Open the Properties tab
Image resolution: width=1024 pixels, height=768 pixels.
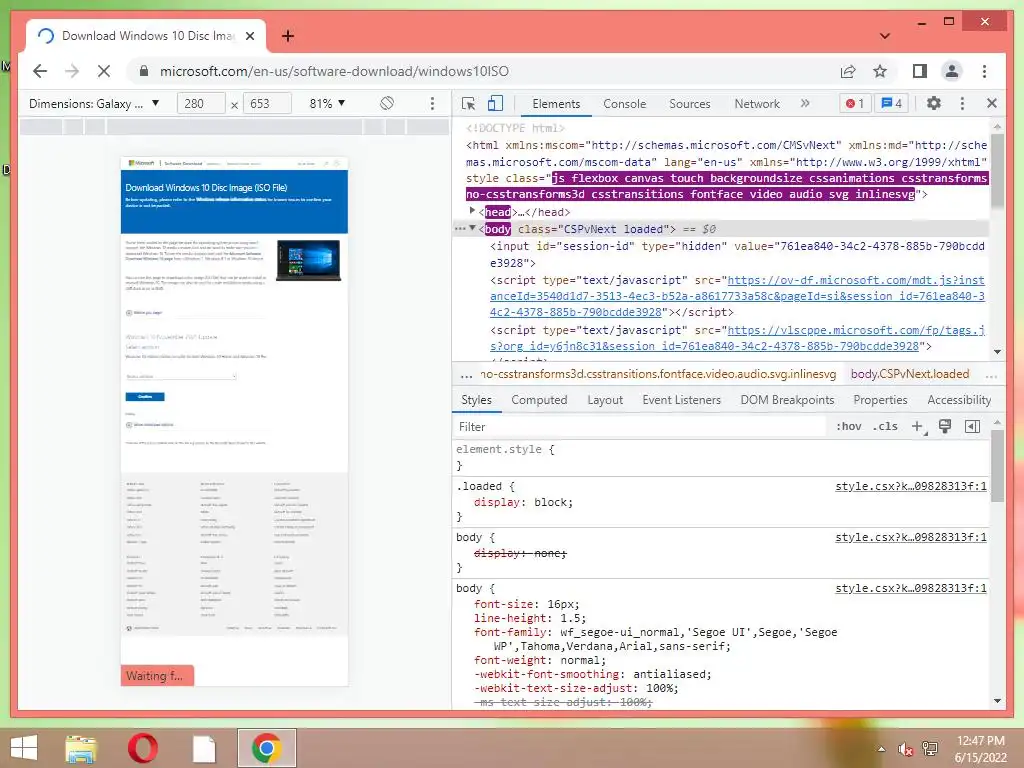pos(880,400)
